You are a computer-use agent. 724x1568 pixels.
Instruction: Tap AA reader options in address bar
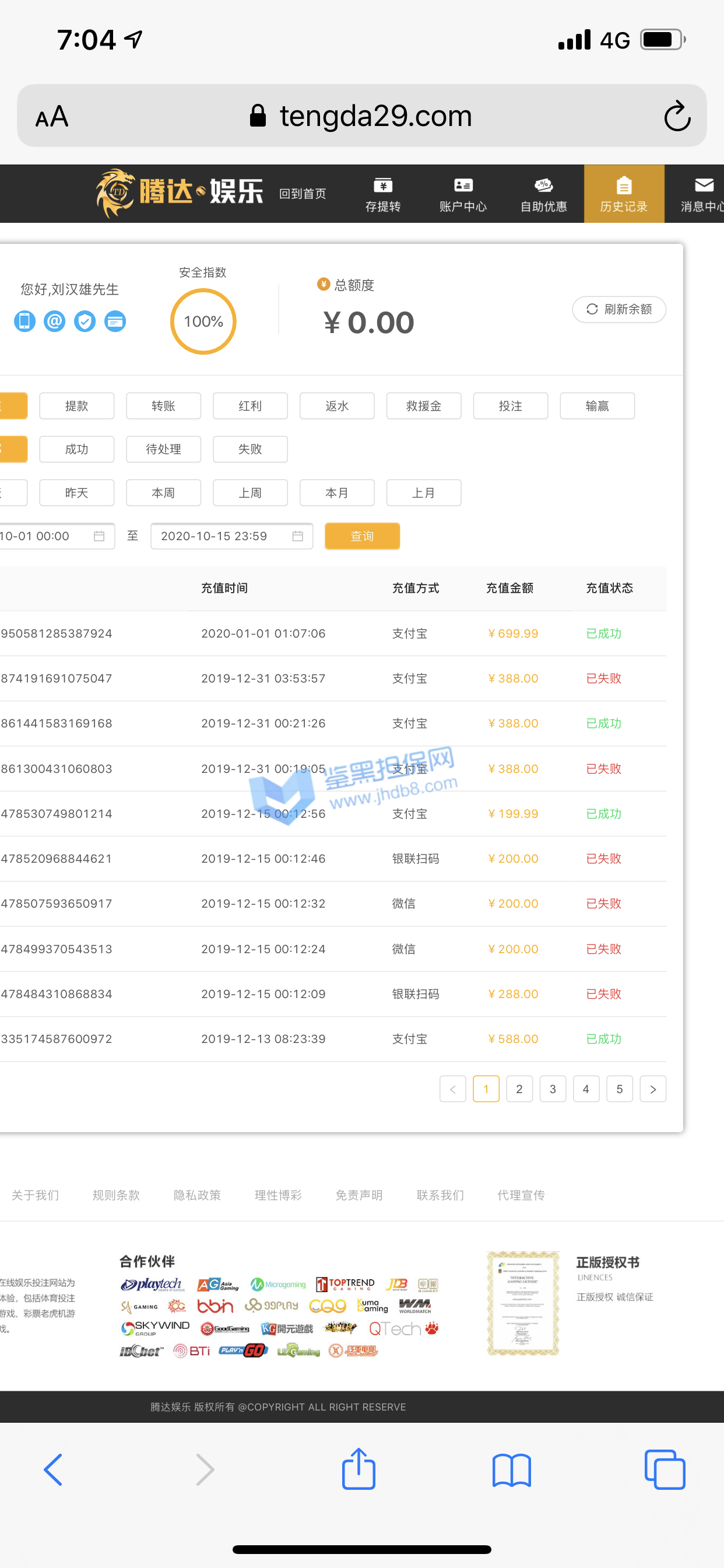pyautogui.click(x=52, y=116)
